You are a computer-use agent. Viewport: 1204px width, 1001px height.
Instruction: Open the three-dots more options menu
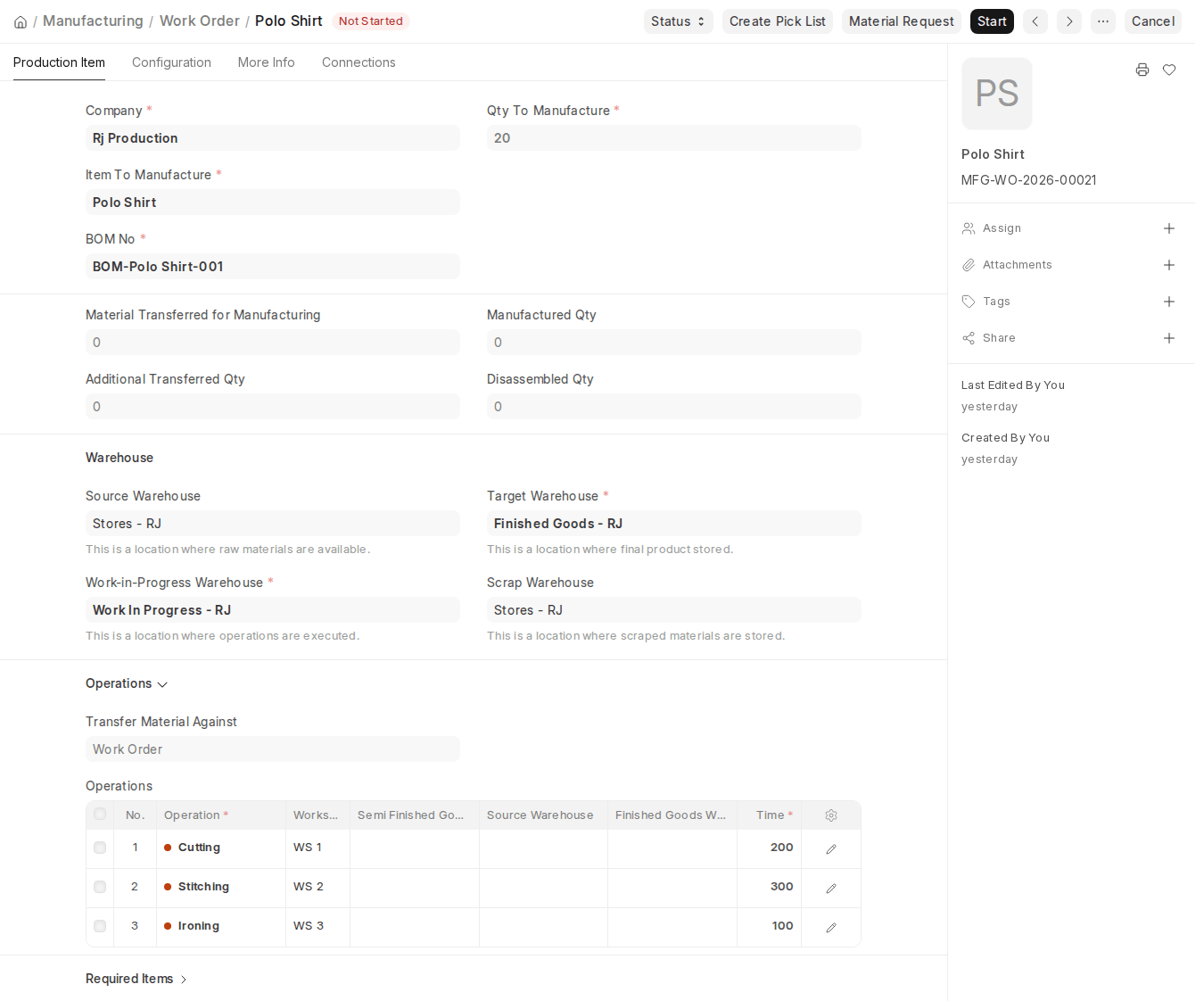click(1103, 21)
